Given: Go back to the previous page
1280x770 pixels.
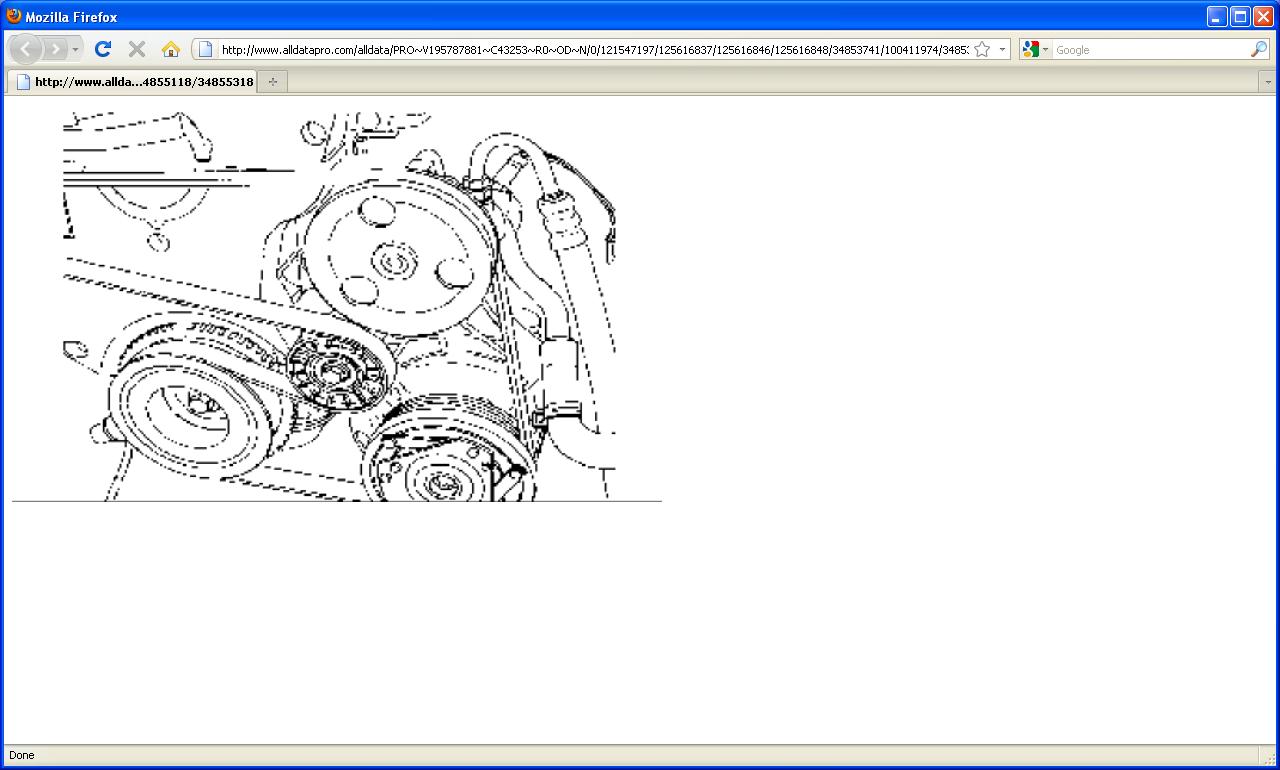Looking at the screenshot, I should (x=25, y=49).
